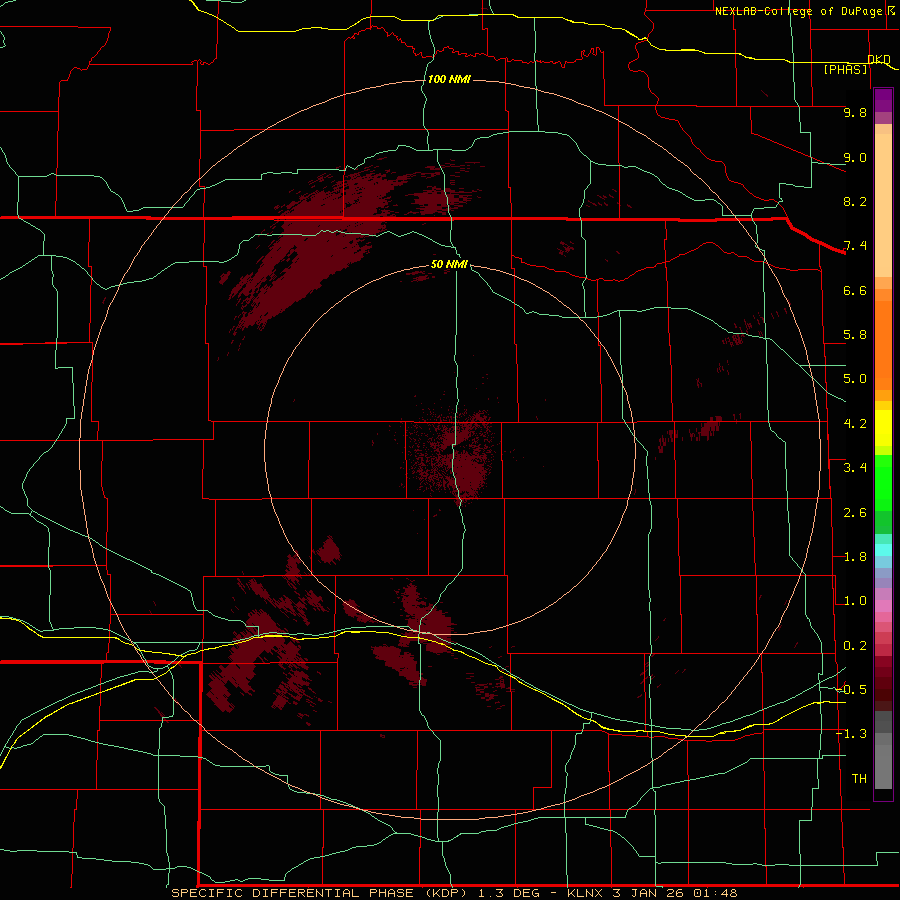Viewport: 900px width, 900px height.
Task: Click the 4.2 scale value
Action: [855, 424]
